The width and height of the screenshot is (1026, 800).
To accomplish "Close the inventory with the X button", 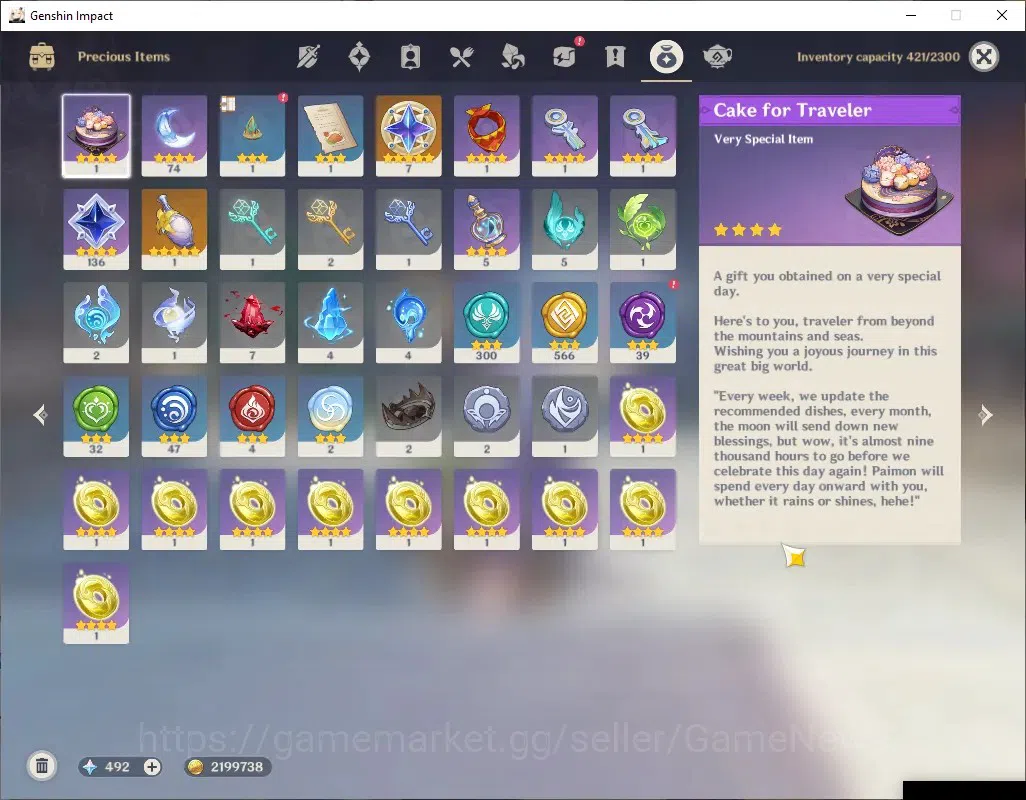I will click(983, 56).
